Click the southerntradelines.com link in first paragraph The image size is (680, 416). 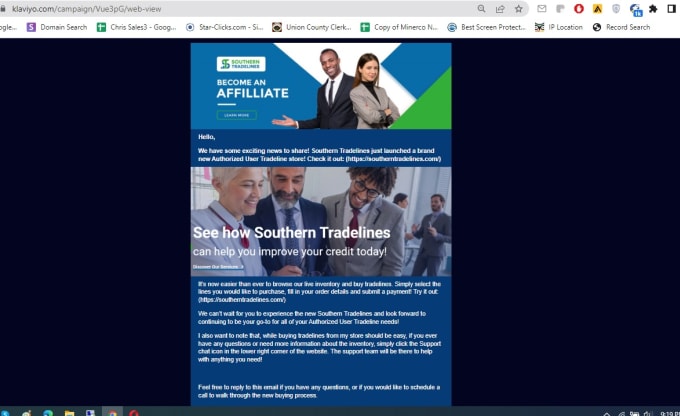(393, 159)
